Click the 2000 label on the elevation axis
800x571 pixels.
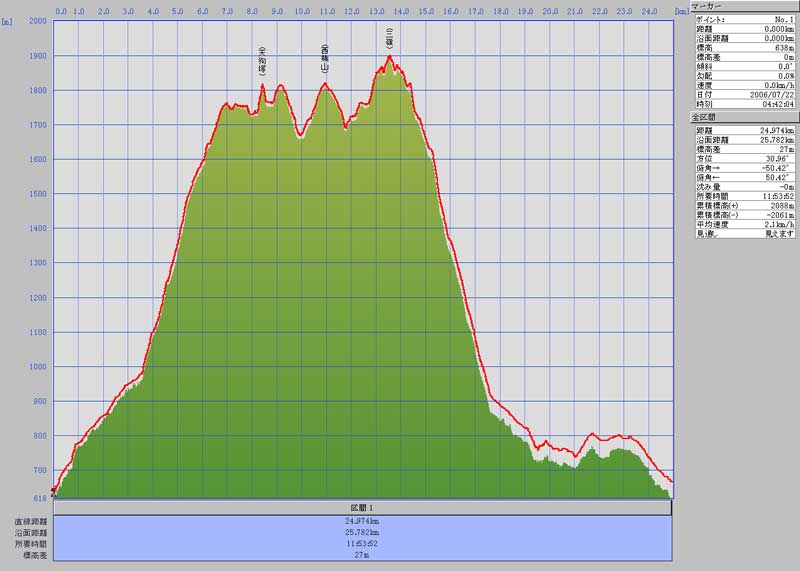(x=37, y=21)
